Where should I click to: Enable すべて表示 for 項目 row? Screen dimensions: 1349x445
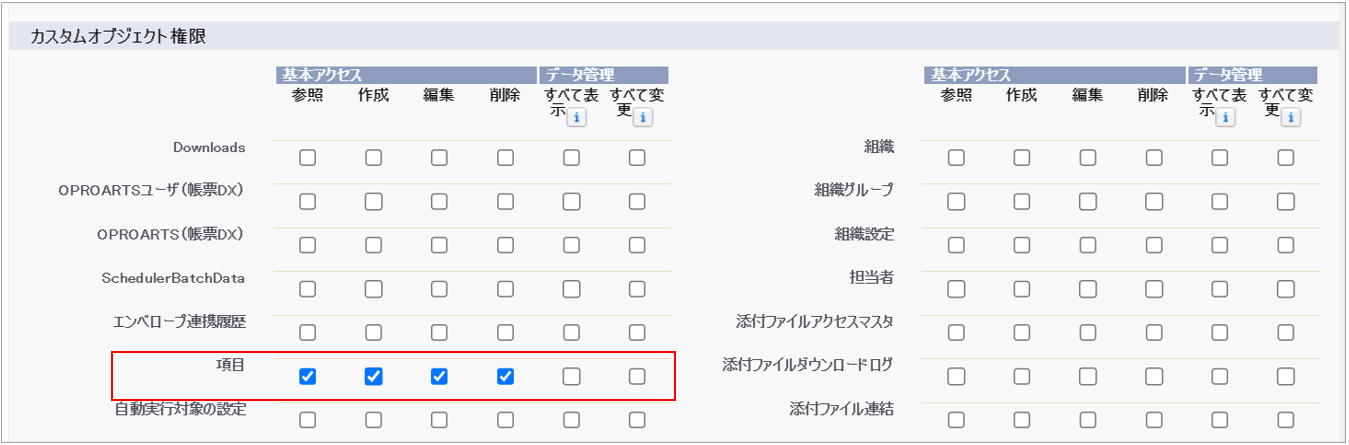click(x=571, y=376)
